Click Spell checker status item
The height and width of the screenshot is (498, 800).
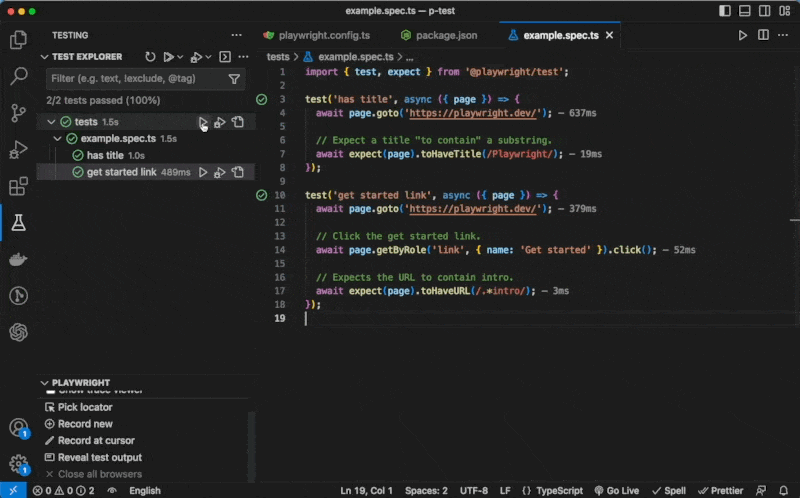coord(669,490)
